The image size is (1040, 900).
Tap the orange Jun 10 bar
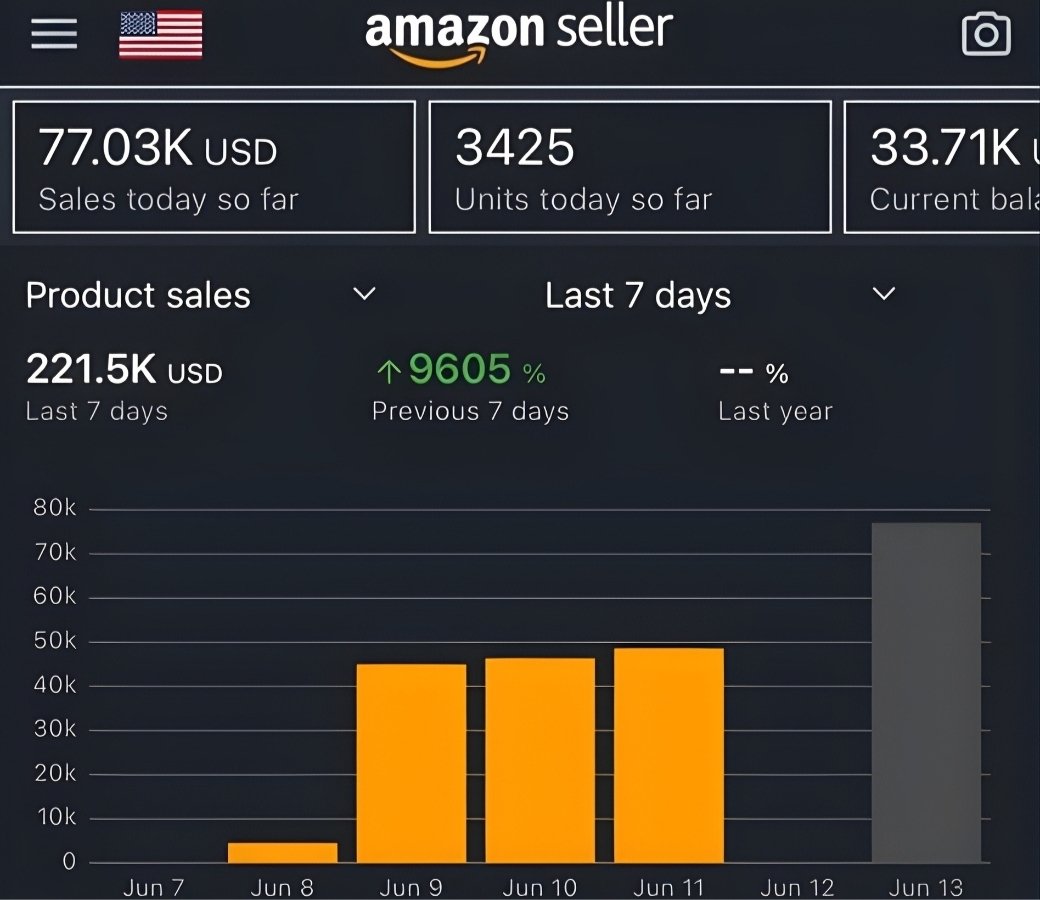540,760
